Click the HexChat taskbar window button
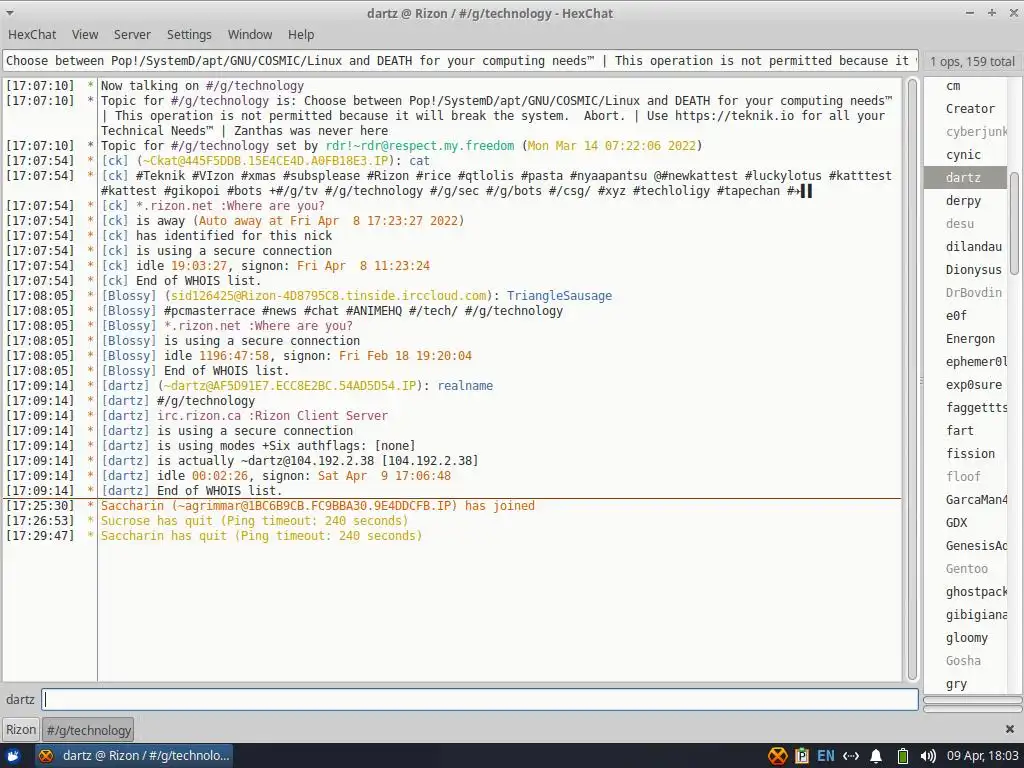Viewport: 1024px width, 768px height. point(133,756)
